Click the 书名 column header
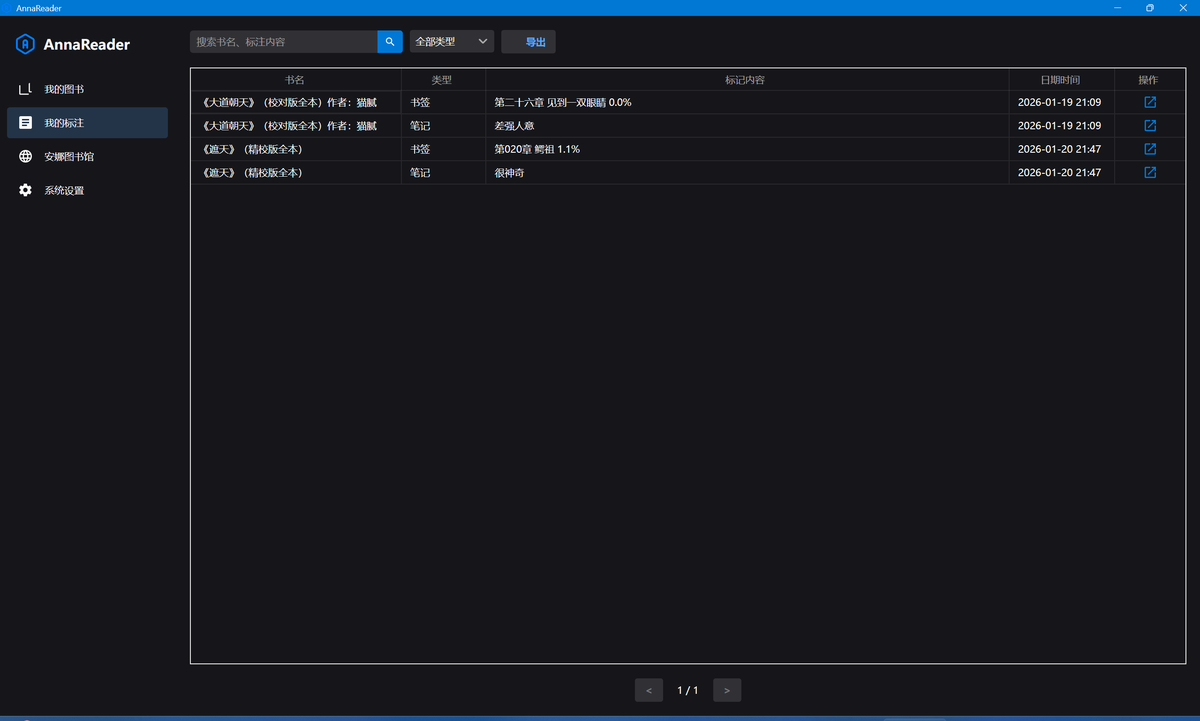 [295, 80]
